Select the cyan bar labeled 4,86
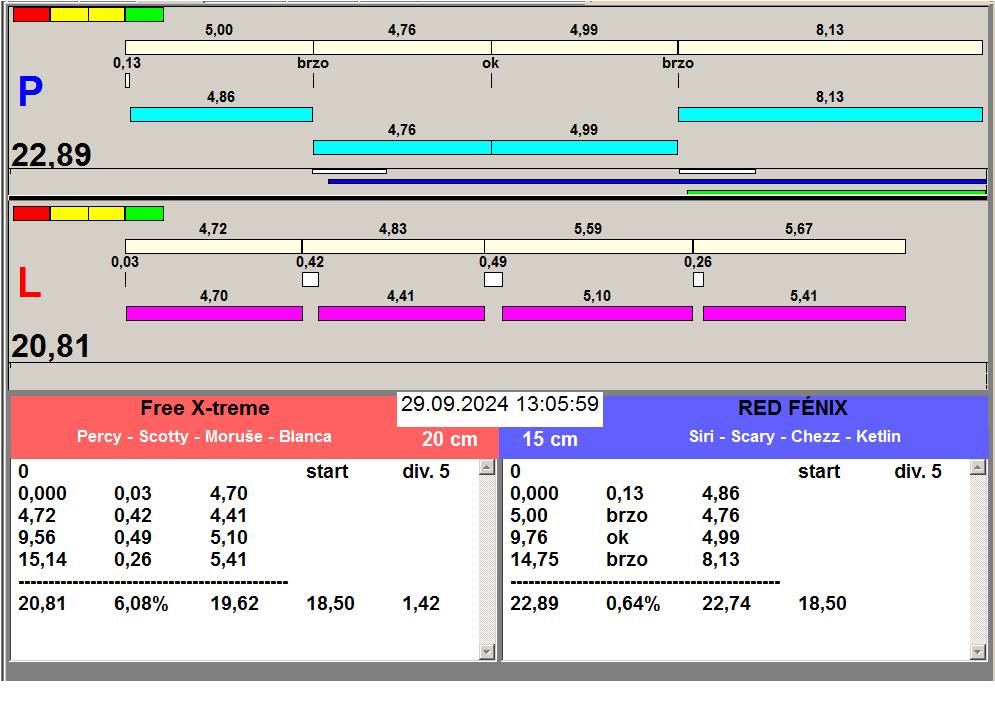This screenshot has width=995, height=716. [221, 114]
